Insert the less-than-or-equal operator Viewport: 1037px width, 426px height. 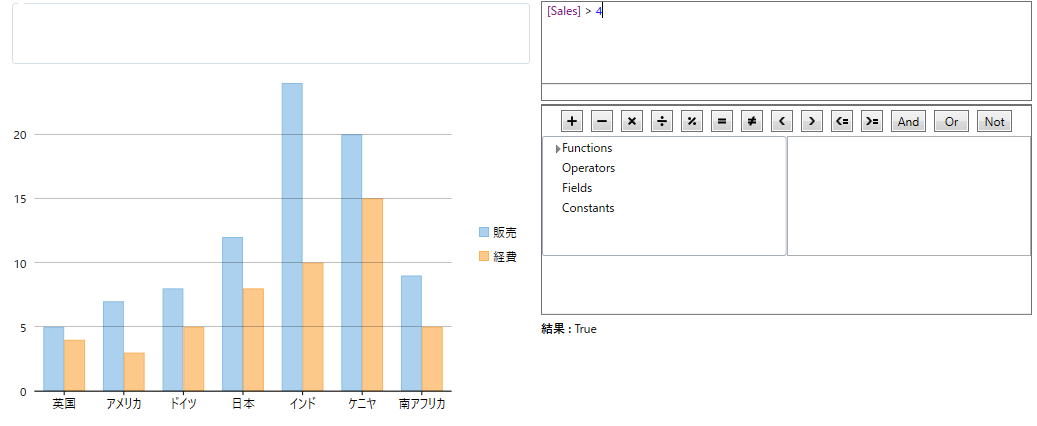pos(842,122)
